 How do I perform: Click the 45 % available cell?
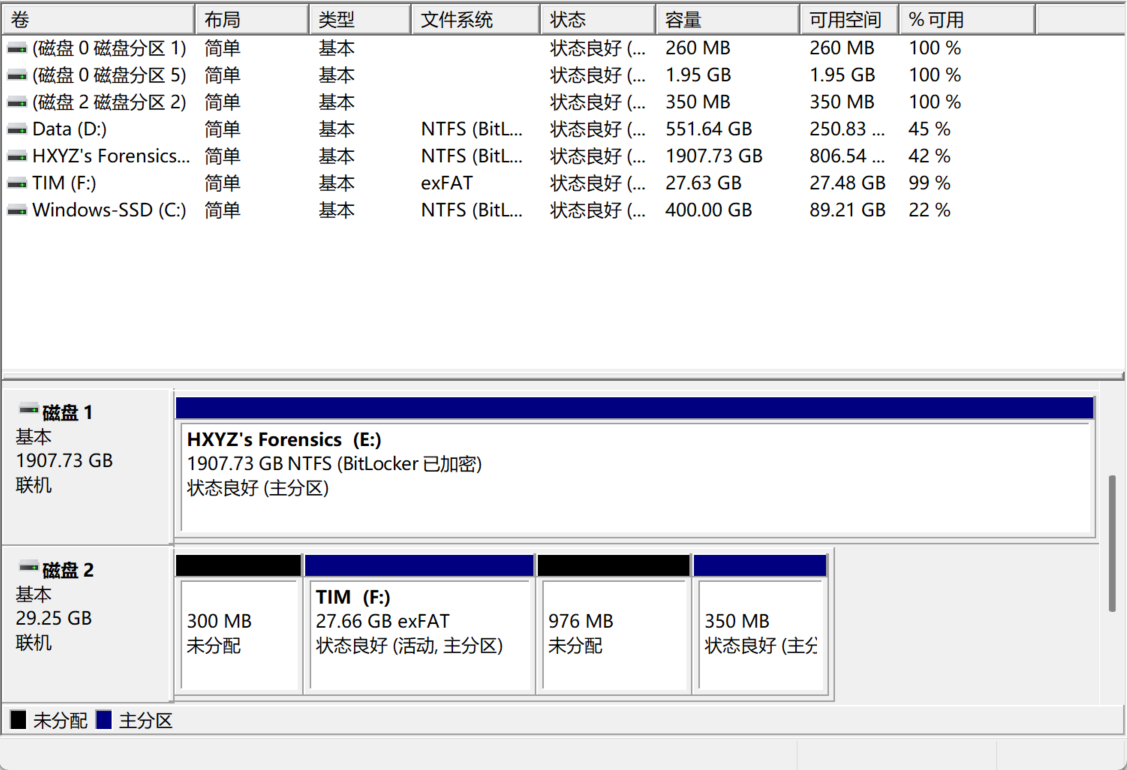click(x=929, y=129)
